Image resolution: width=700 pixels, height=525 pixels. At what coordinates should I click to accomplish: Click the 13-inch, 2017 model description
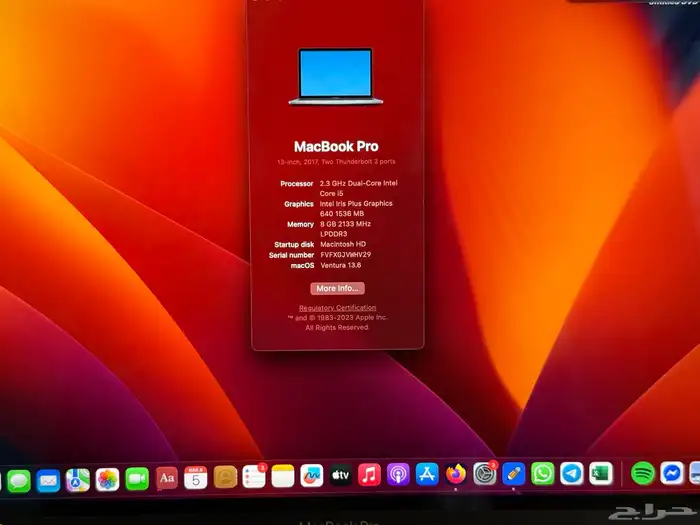point(336,162)
